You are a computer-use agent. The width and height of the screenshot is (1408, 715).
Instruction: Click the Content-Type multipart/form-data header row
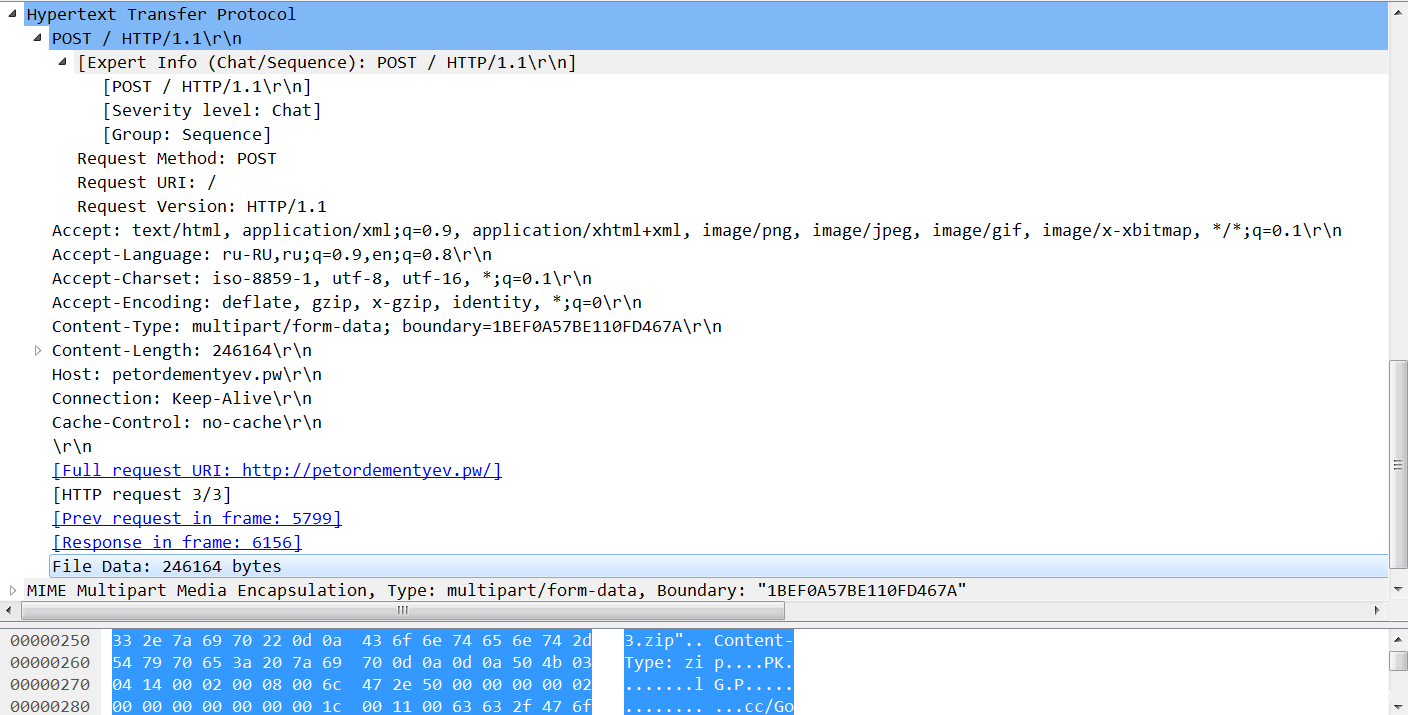click(386, 326)
